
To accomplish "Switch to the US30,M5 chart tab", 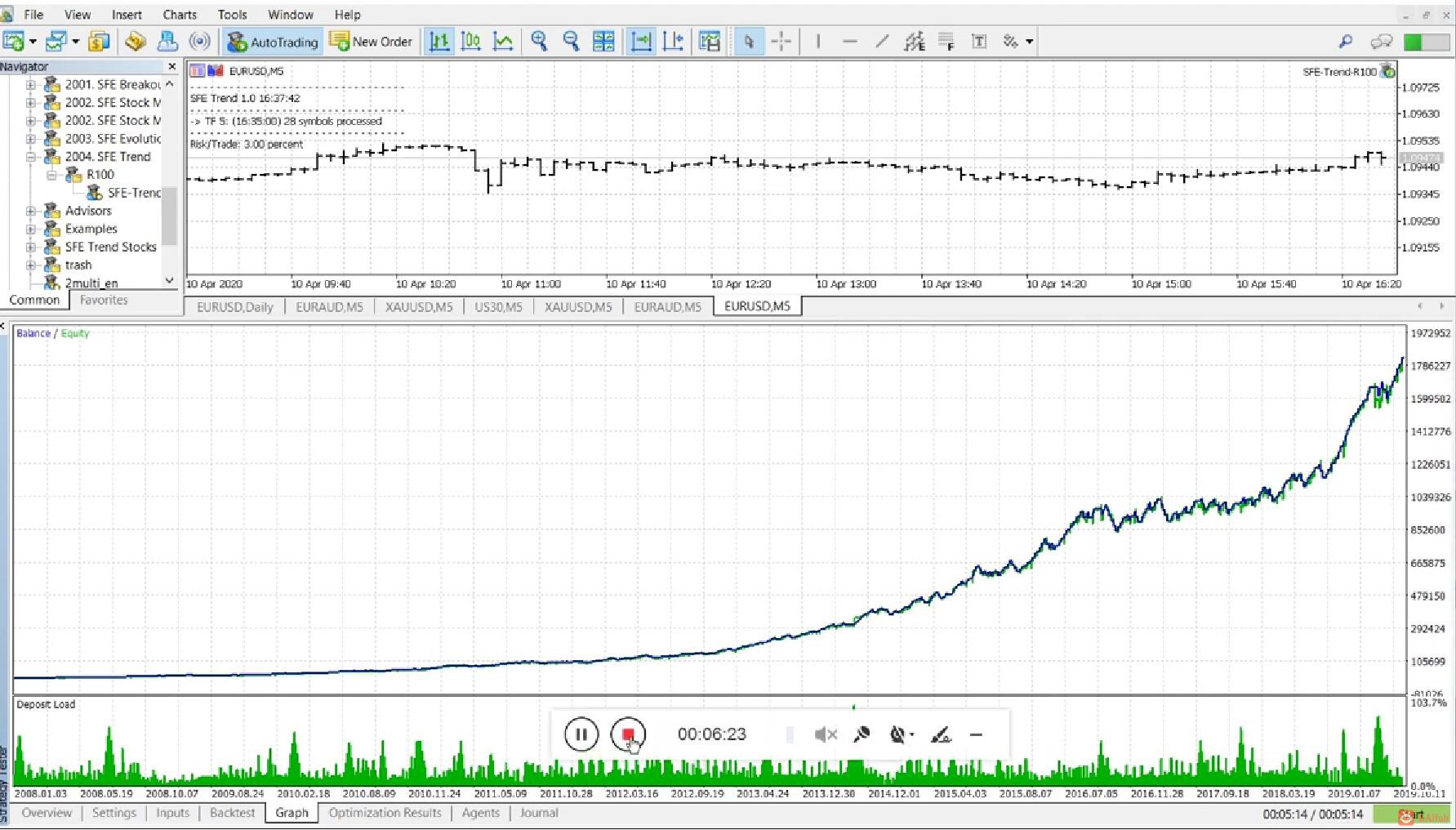I will tap(498, 307).
